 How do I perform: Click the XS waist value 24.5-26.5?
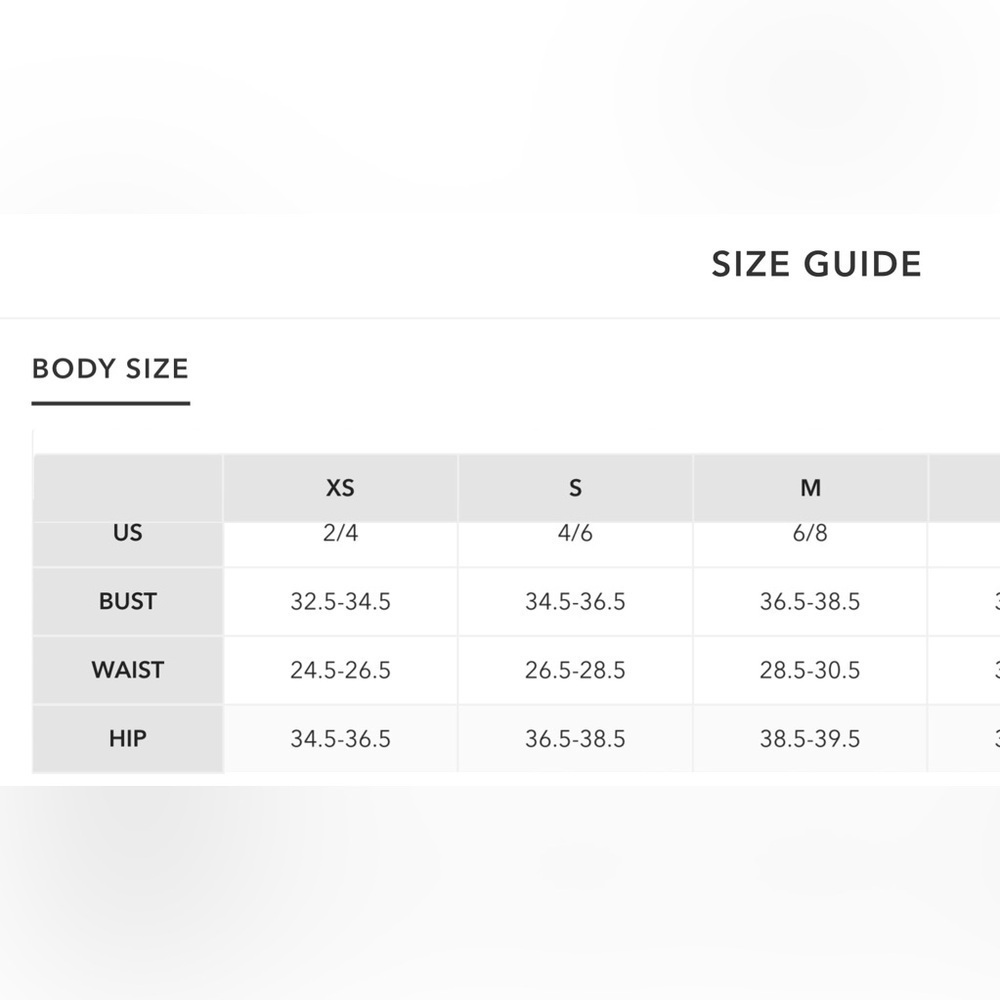coord(340,670)
